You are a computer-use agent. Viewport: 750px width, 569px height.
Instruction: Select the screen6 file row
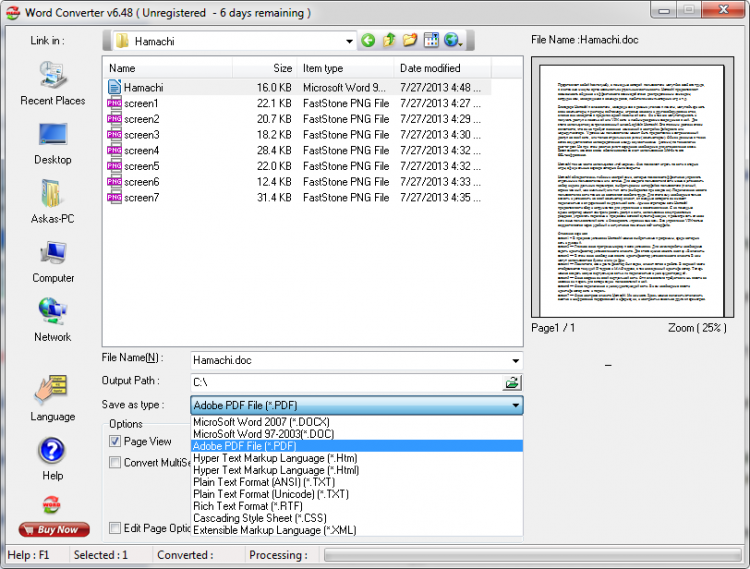click(299, 182)
